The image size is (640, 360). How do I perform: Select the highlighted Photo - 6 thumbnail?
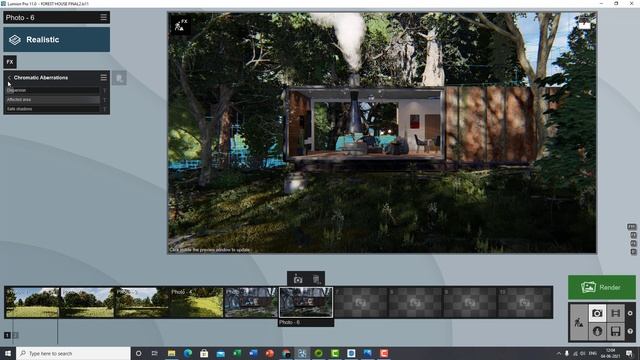[x=306, y=302]
